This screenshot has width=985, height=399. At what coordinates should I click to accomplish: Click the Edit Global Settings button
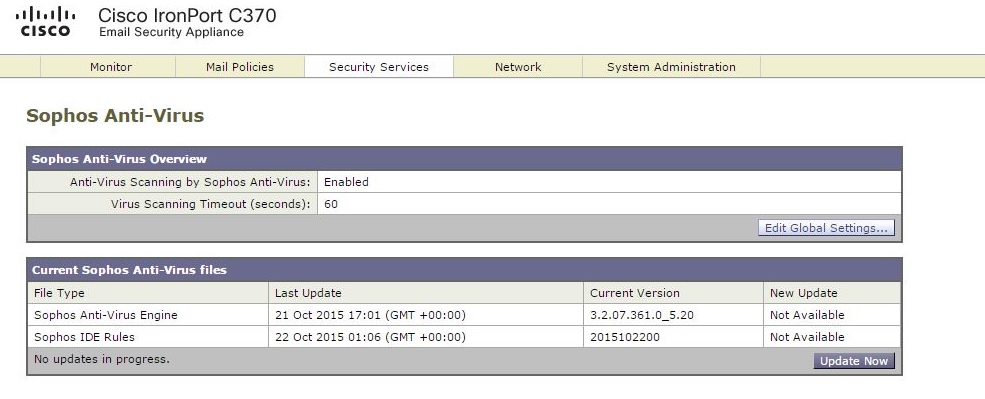point(827,228)
